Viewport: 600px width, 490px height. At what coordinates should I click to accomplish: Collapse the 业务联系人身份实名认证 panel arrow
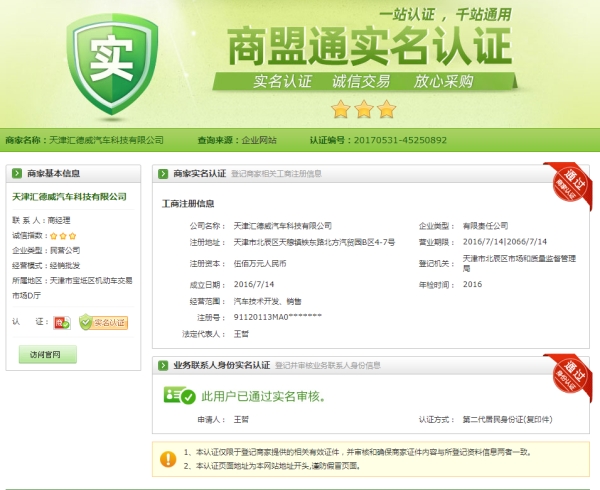click(163, 366)
